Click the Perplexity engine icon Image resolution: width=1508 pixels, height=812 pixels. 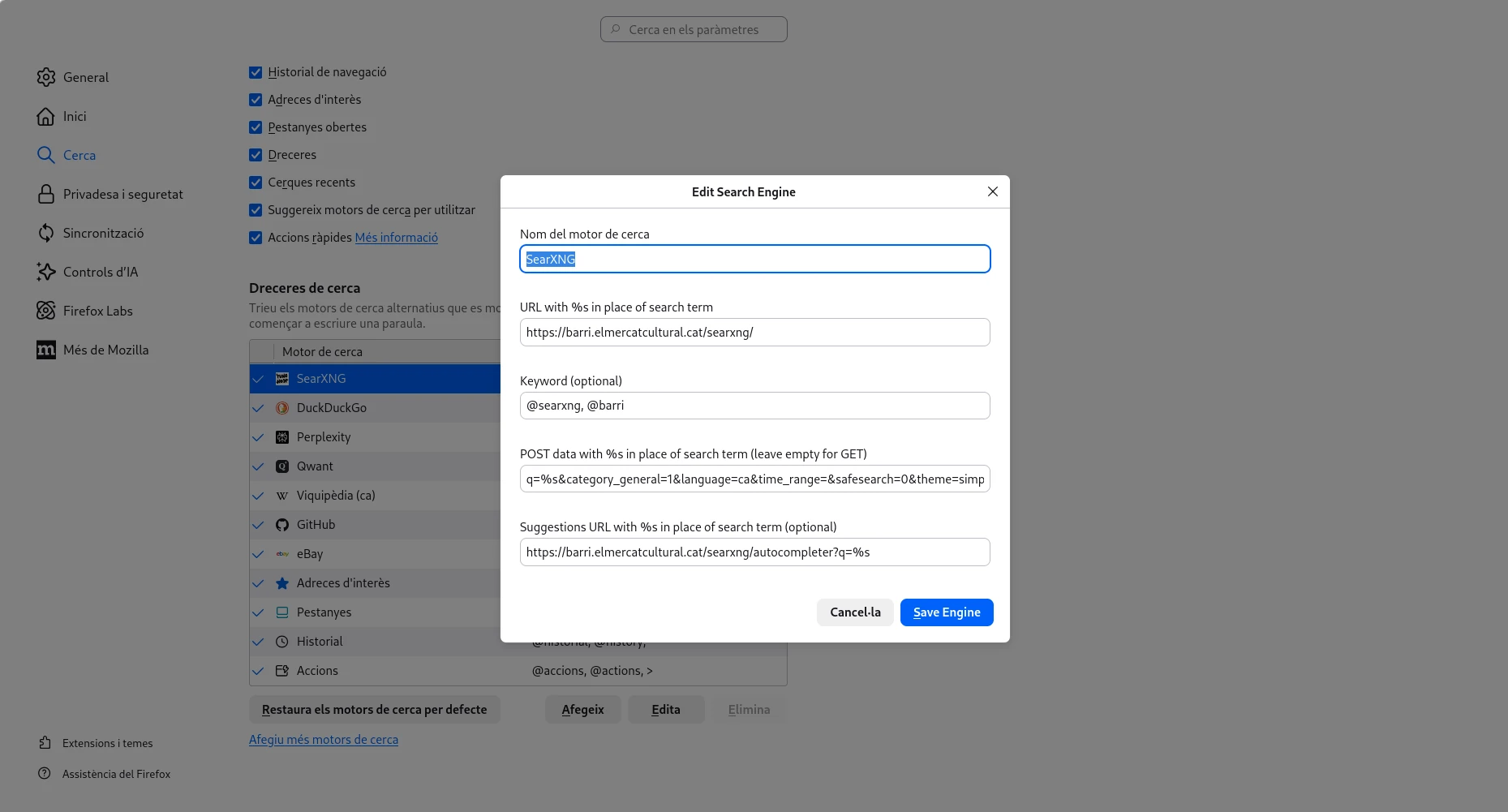click(x=282, y=437)
